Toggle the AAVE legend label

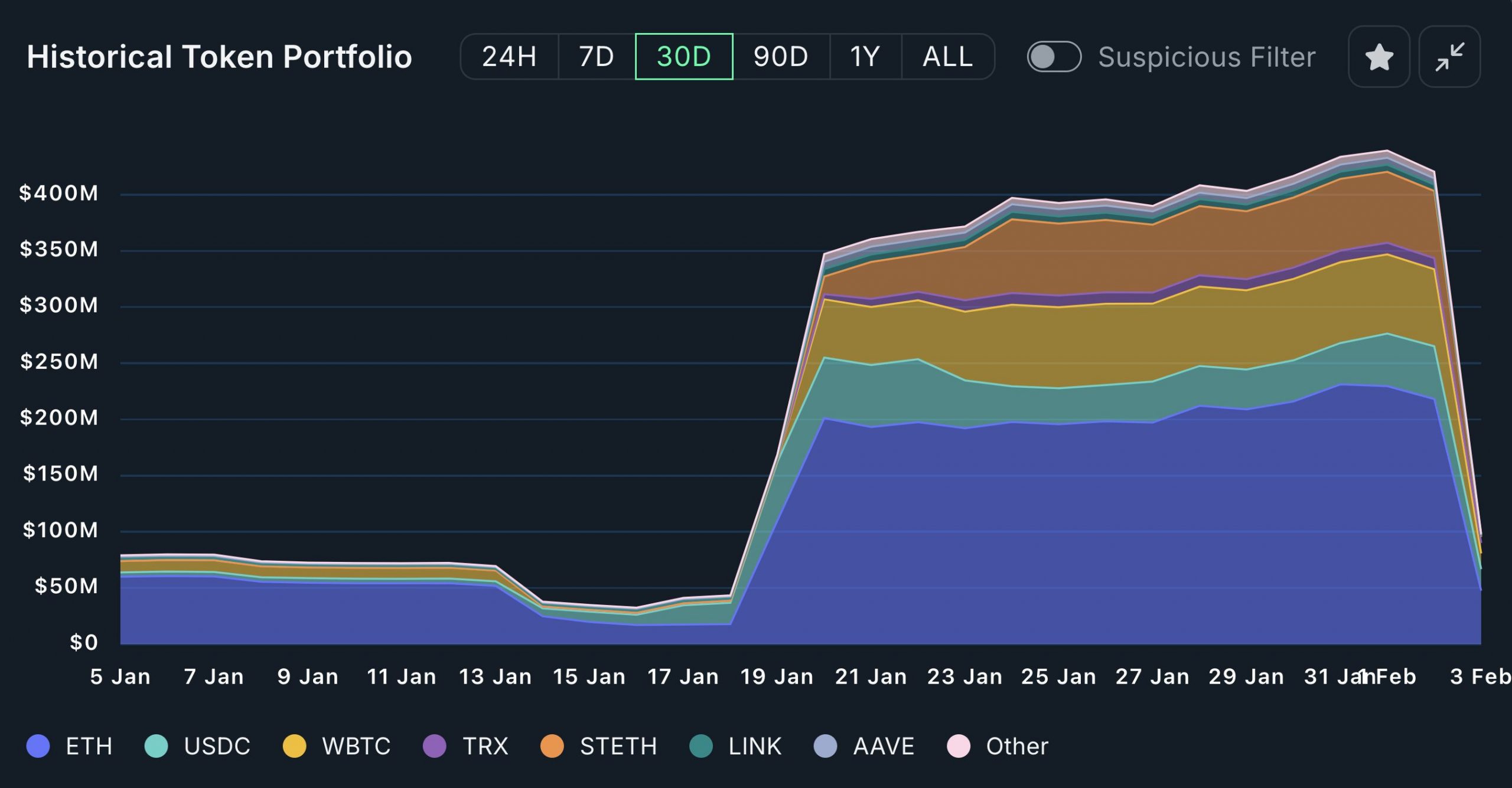[884, 746]
